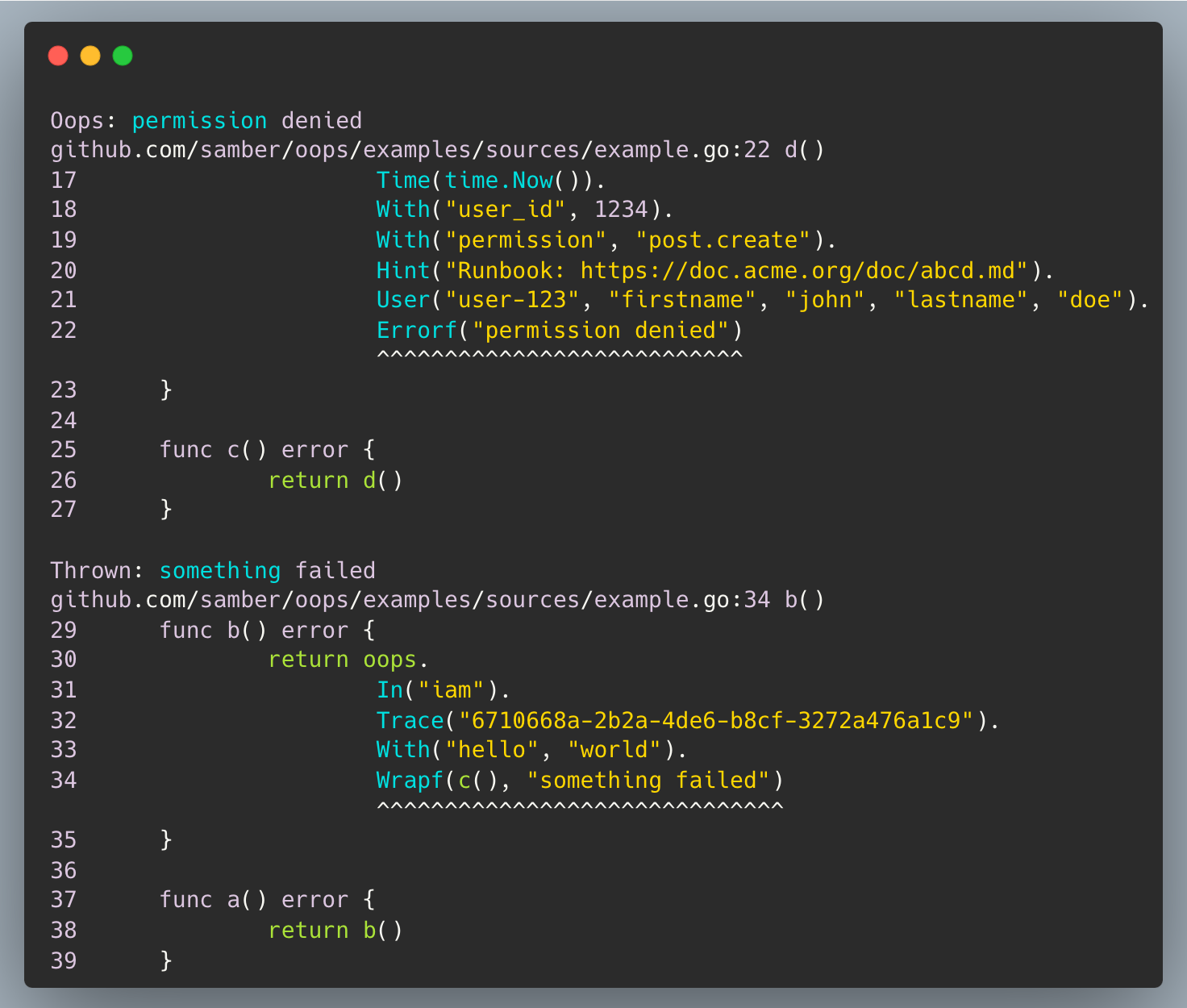This screenshot has height=1008, width=1187.
Task: Click the closing brace on line 27
Action: point(166,510)
